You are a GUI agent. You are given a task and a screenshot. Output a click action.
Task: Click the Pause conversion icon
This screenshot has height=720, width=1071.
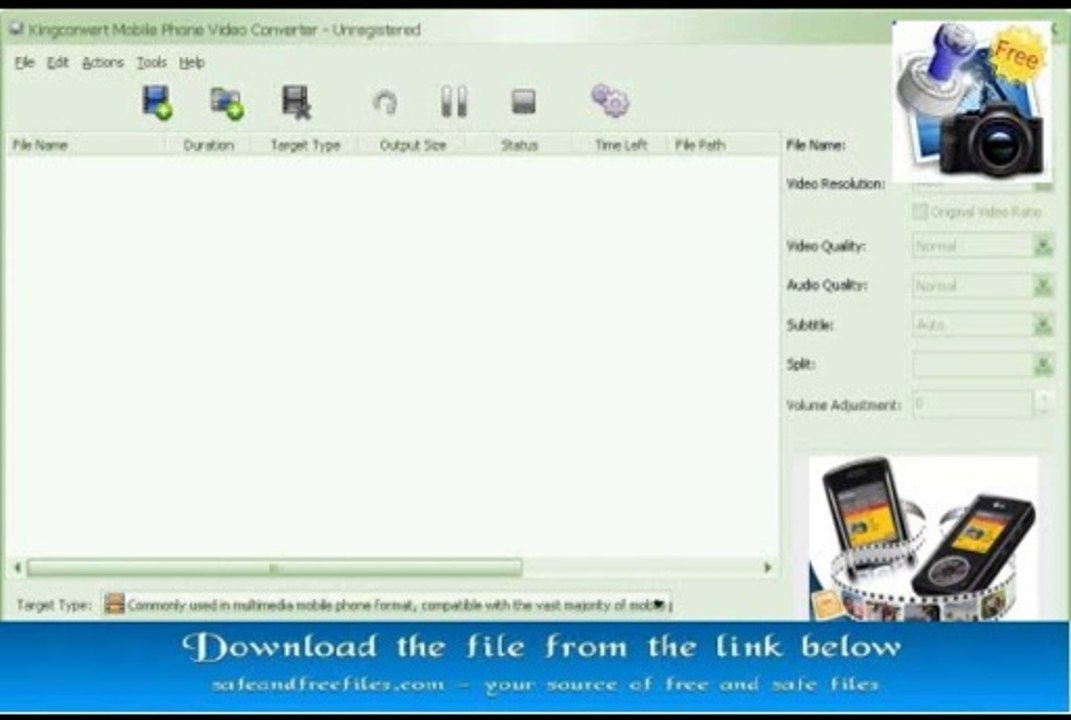(x=454, y=102)
